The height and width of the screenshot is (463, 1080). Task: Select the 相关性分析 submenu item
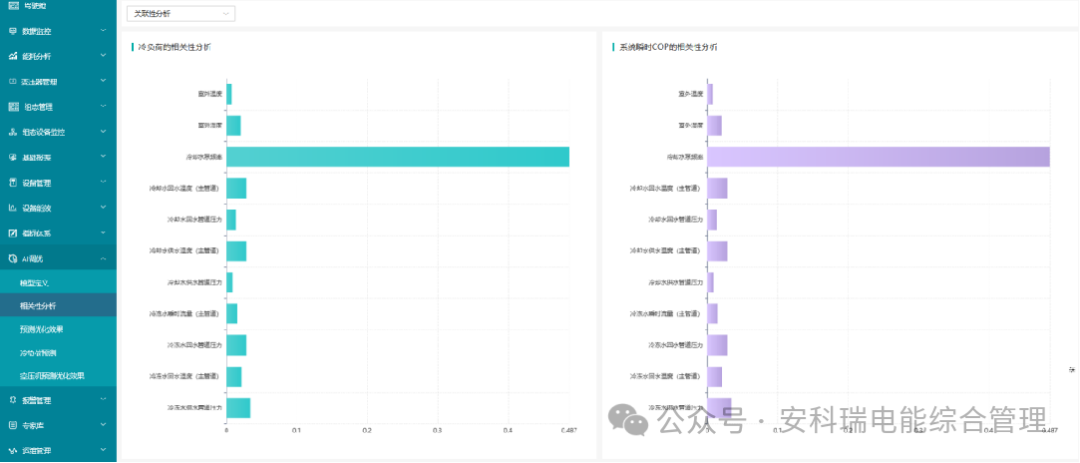pos(39,306)
